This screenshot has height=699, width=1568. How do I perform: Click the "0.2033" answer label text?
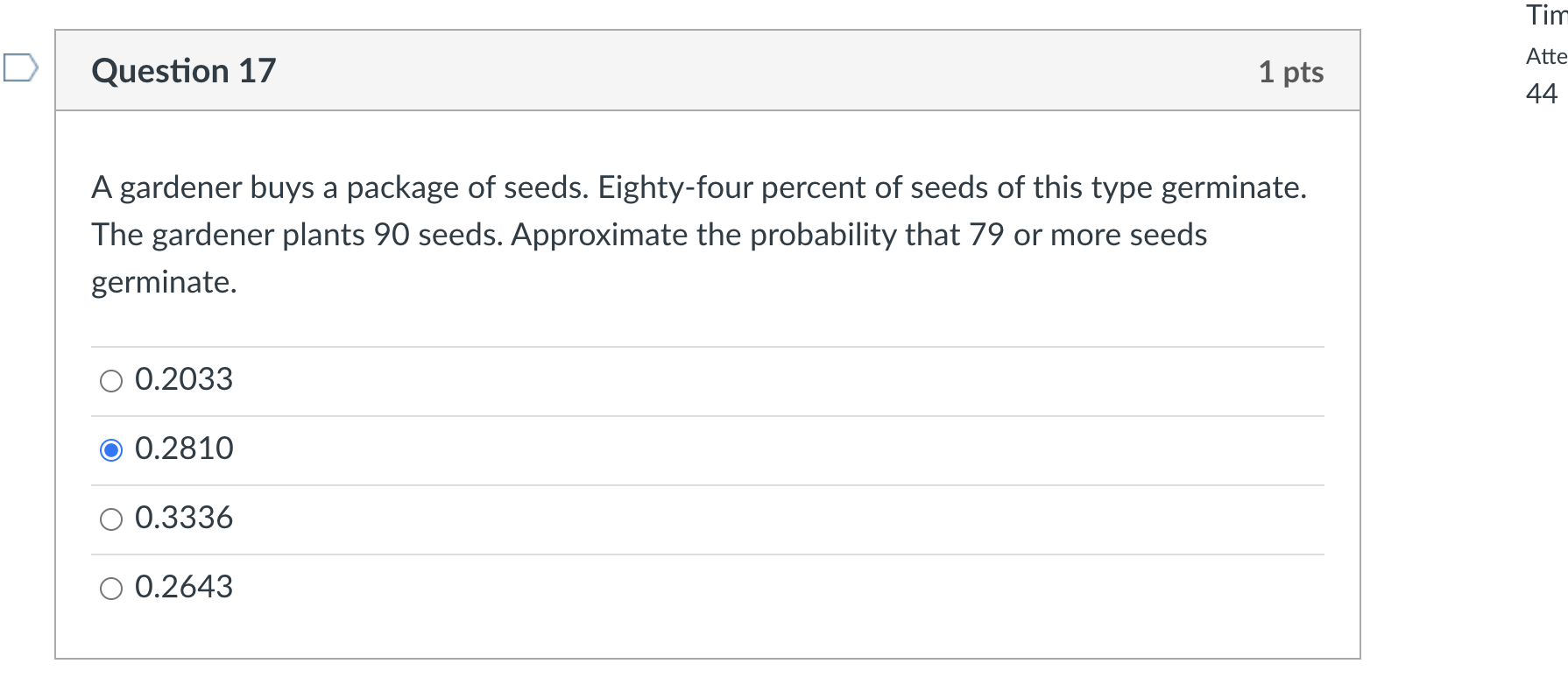[184, 379]
